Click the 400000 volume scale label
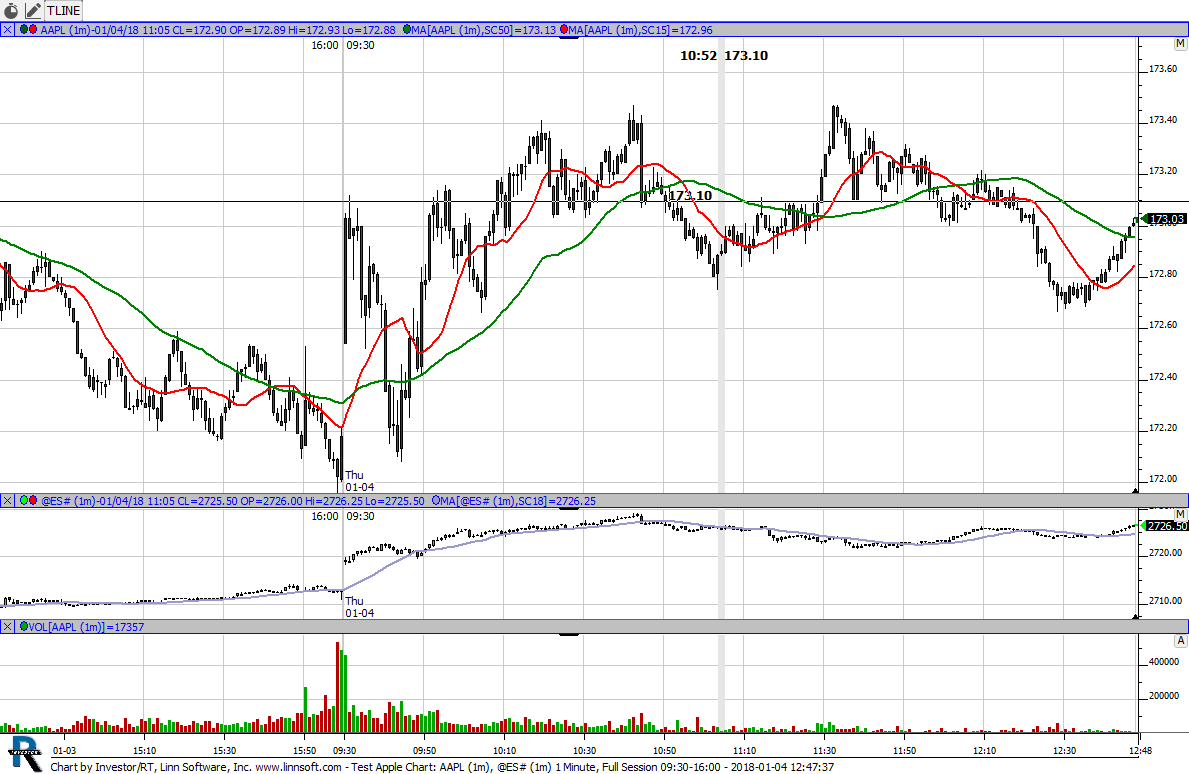The width and height of the screenshot is (1189, 774). 1164,662
